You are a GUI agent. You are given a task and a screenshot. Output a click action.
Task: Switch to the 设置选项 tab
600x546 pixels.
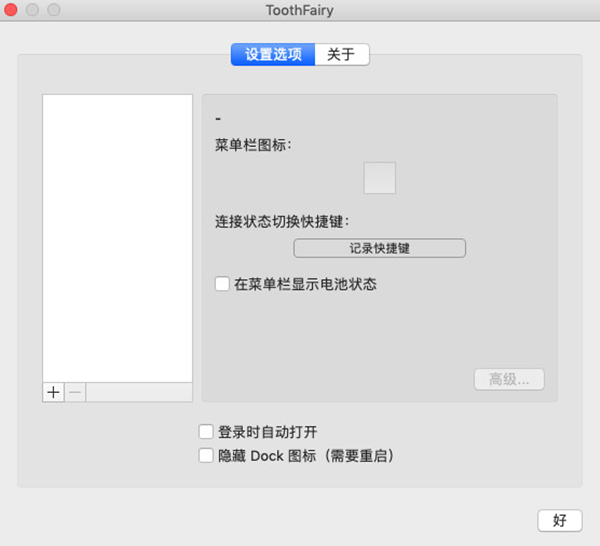point(273,54)
